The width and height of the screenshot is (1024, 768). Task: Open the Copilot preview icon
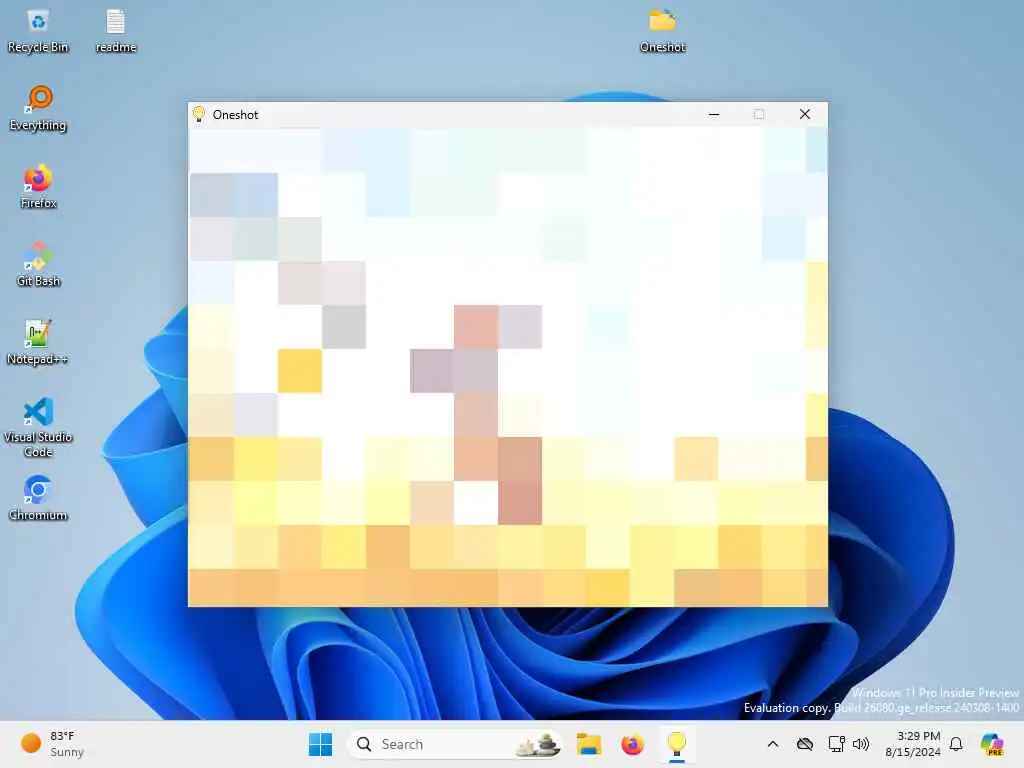(x=992, y=744)
